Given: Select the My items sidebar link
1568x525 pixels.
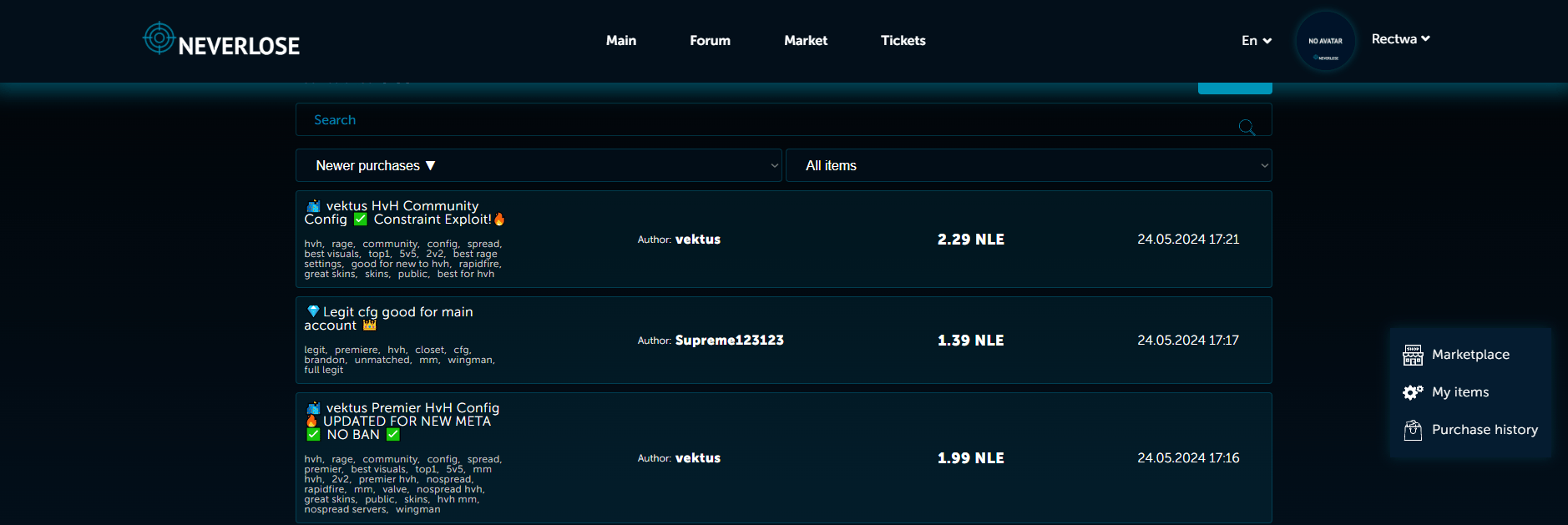Looking at the screenshot, I should (1460, 391).
